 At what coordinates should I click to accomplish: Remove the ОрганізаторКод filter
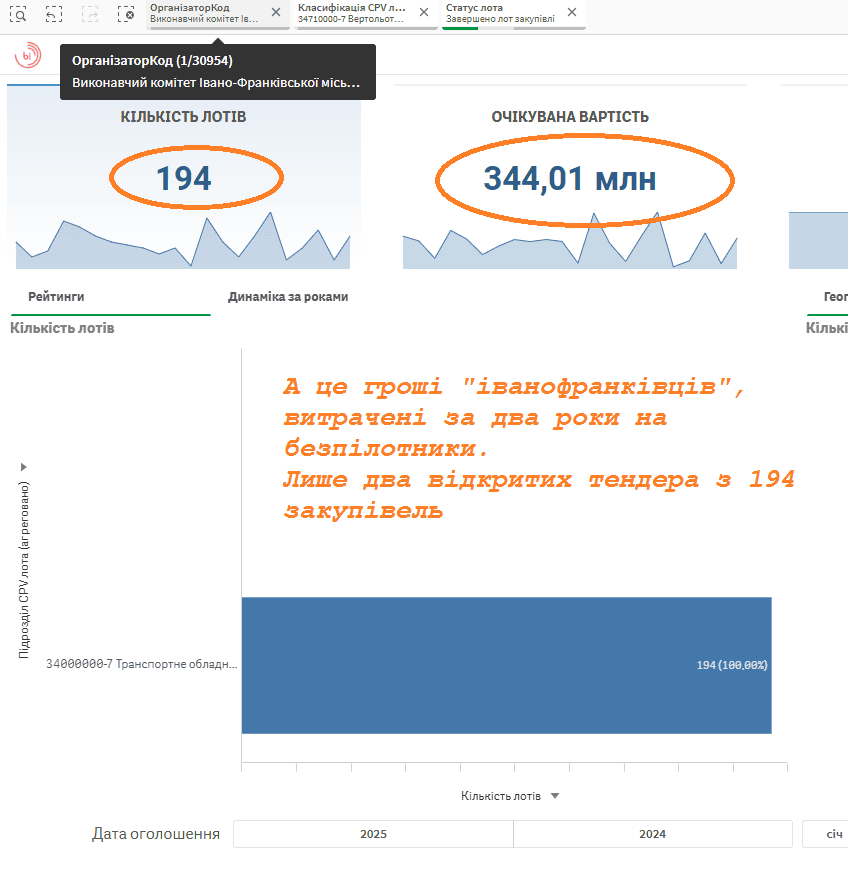[x=276, y=13]
